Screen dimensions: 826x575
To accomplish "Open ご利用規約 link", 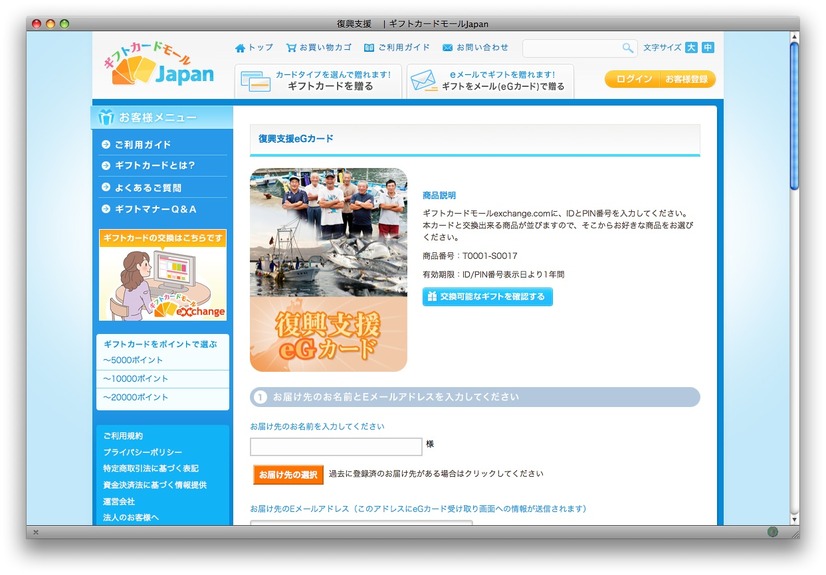I will pyautogui.click(x=123, y=435).
